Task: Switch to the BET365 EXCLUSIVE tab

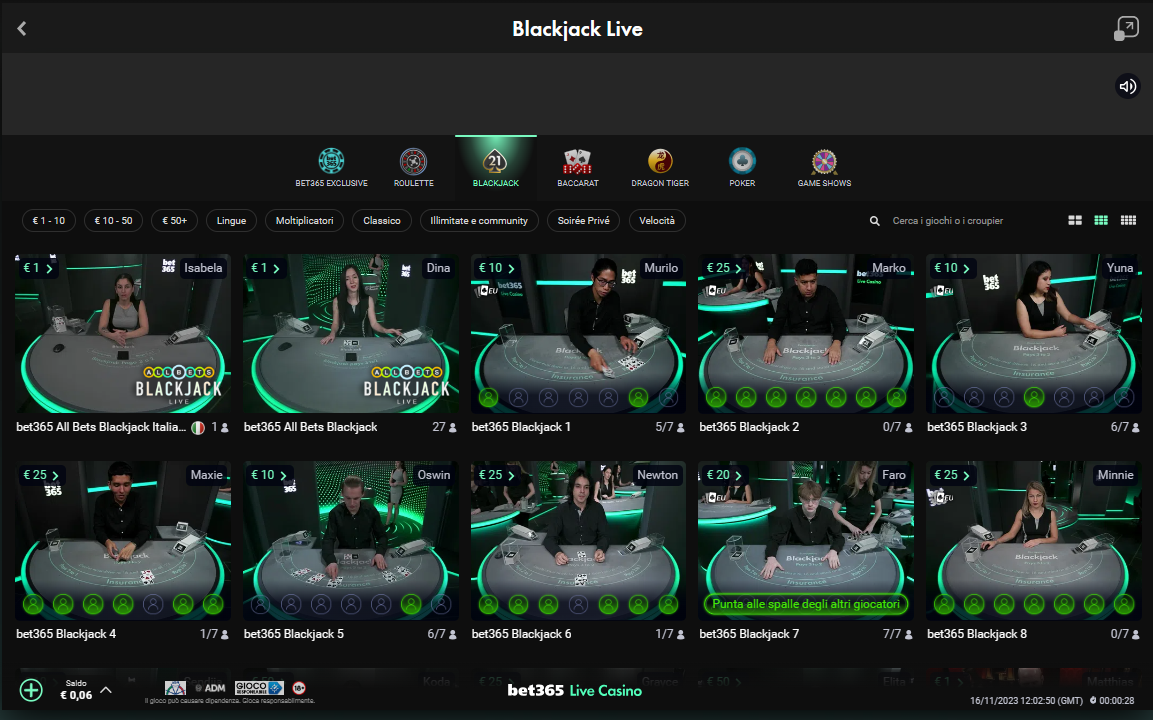Action: 332,168
